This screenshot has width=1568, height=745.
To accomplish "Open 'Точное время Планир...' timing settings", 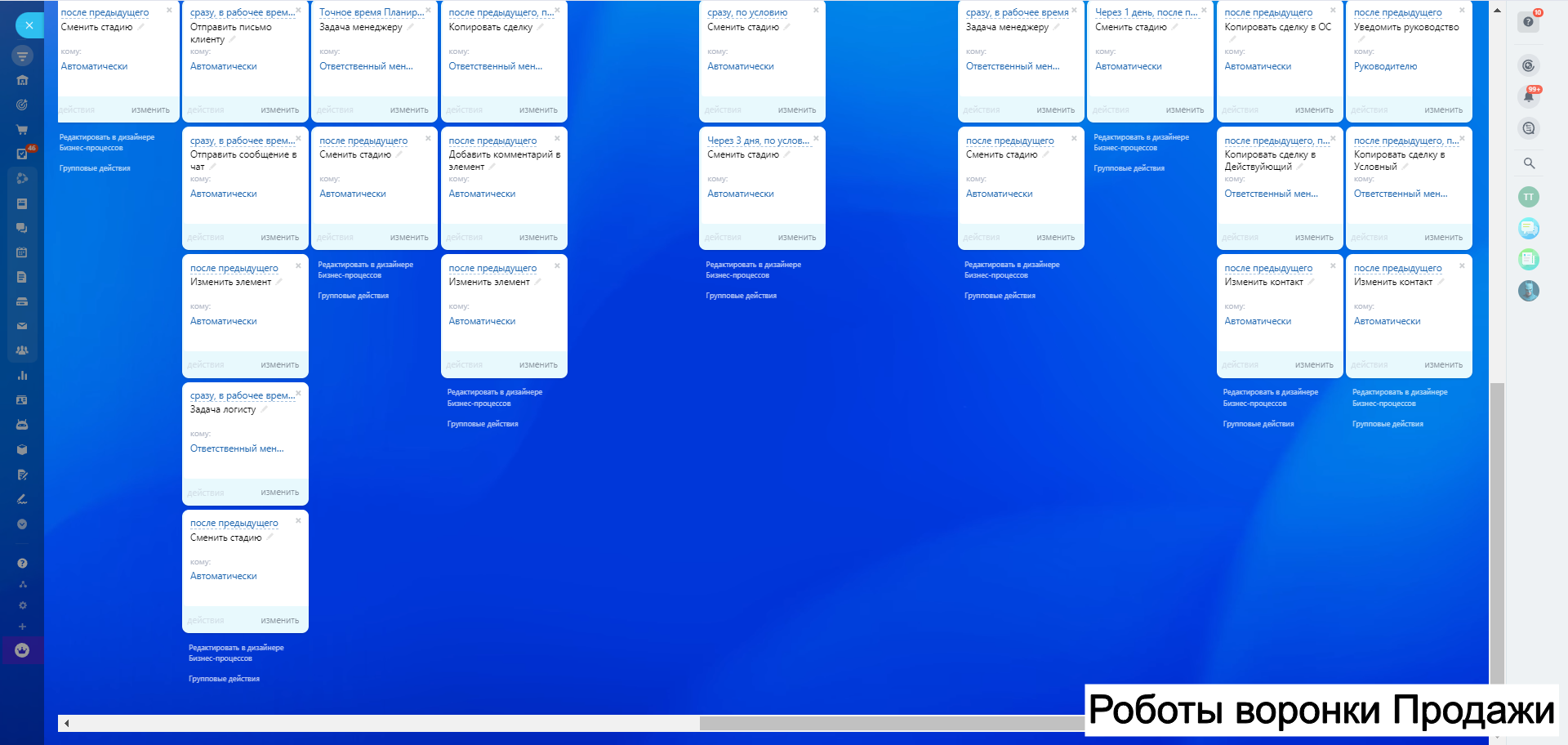I will coord(371,12).
